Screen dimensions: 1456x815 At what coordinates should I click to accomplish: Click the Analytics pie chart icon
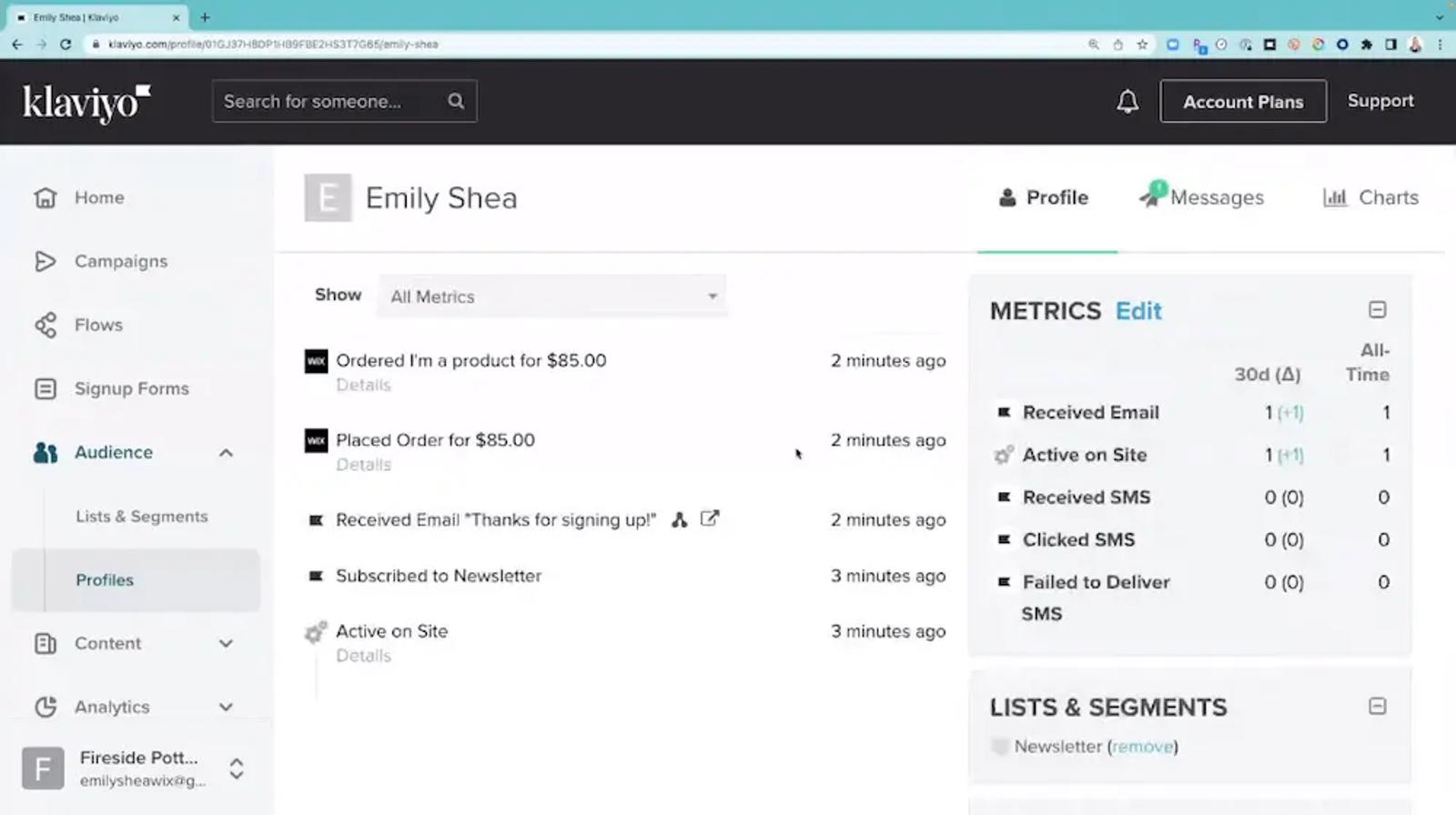tap(45, 707)
